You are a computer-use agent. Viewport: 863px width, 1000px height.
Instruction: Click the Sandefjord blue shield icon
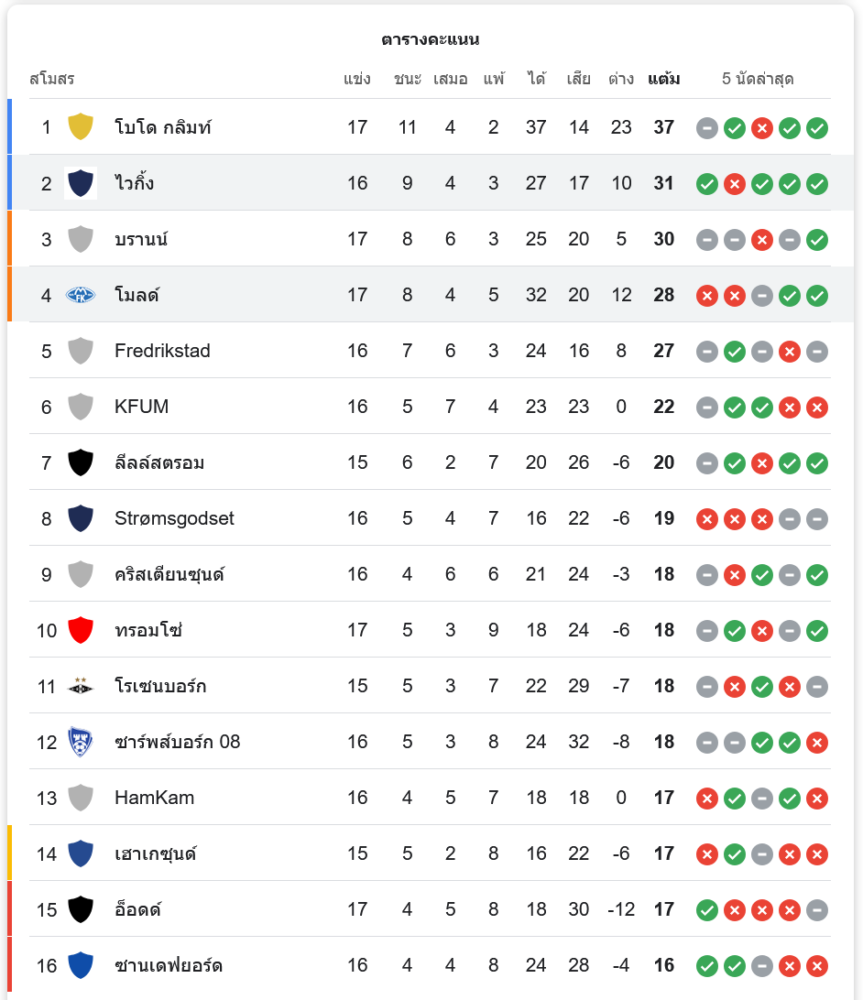pos(80,966)
